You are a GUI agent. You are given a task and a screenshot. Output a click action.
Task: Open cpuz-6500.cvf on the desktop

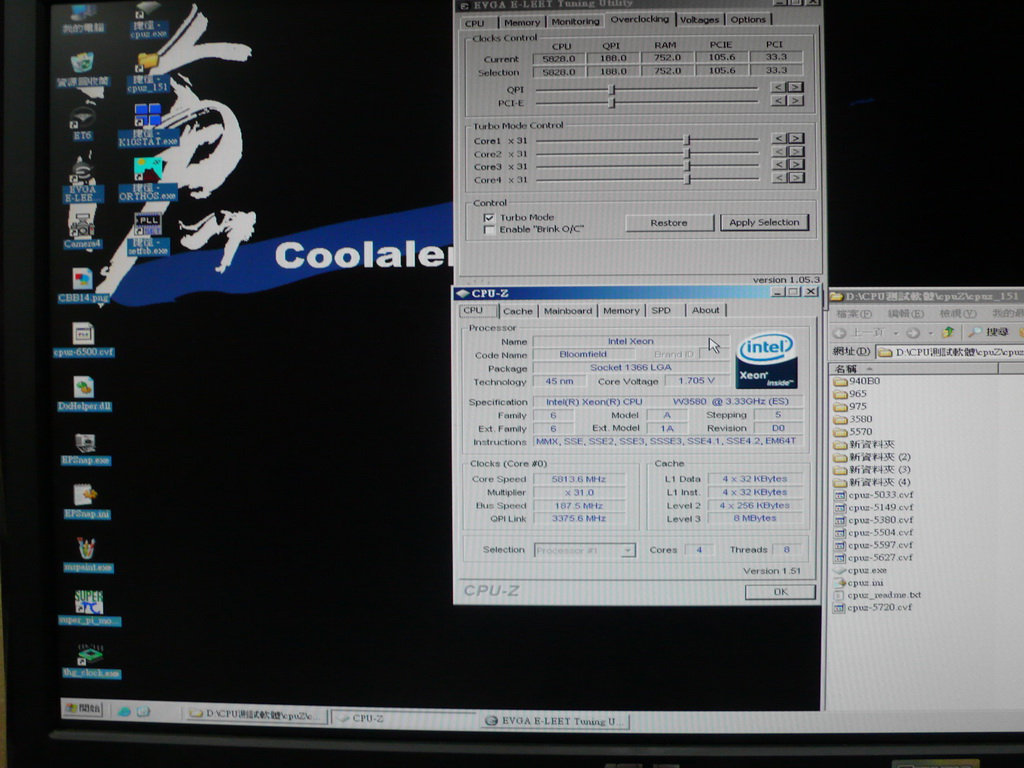[84, 340]
